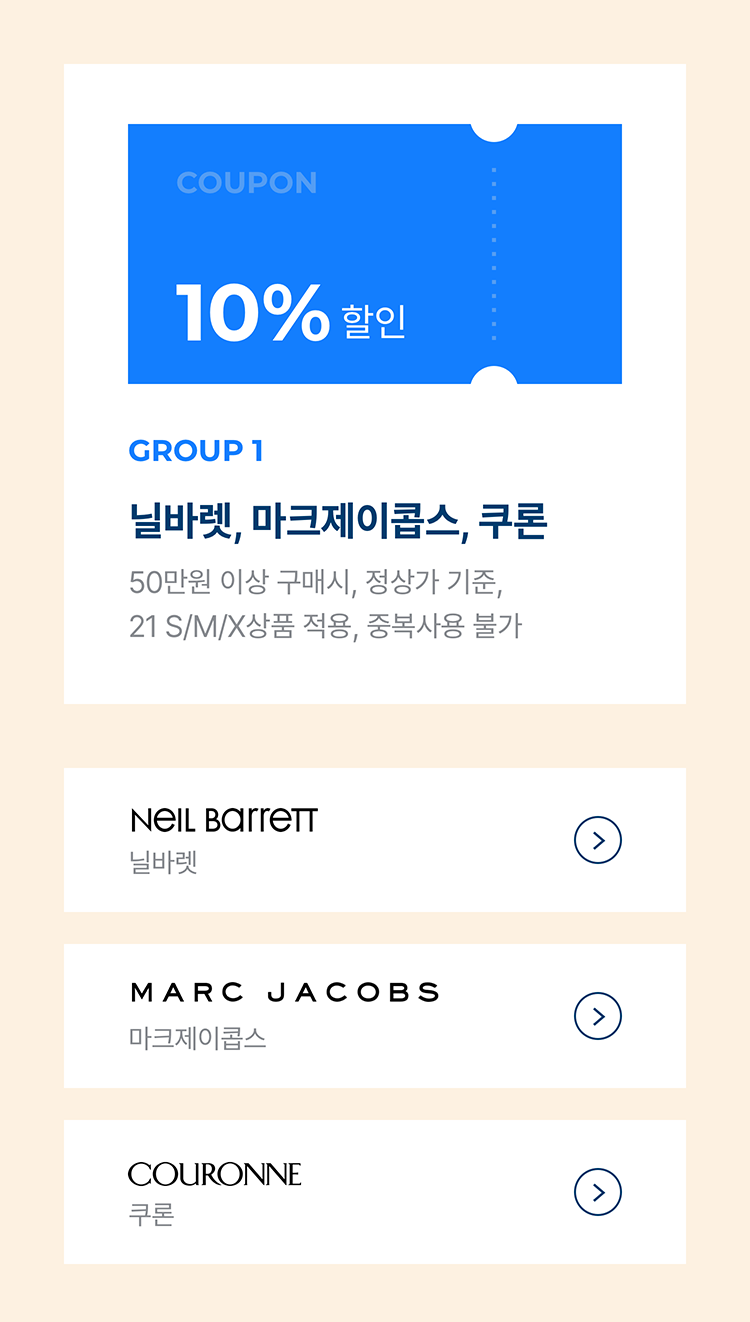Viewport: 750px width, 1322px height.
Task: Open the 쿠론 brand name link
Action: pyautogui.click(x=152, y=1214)
